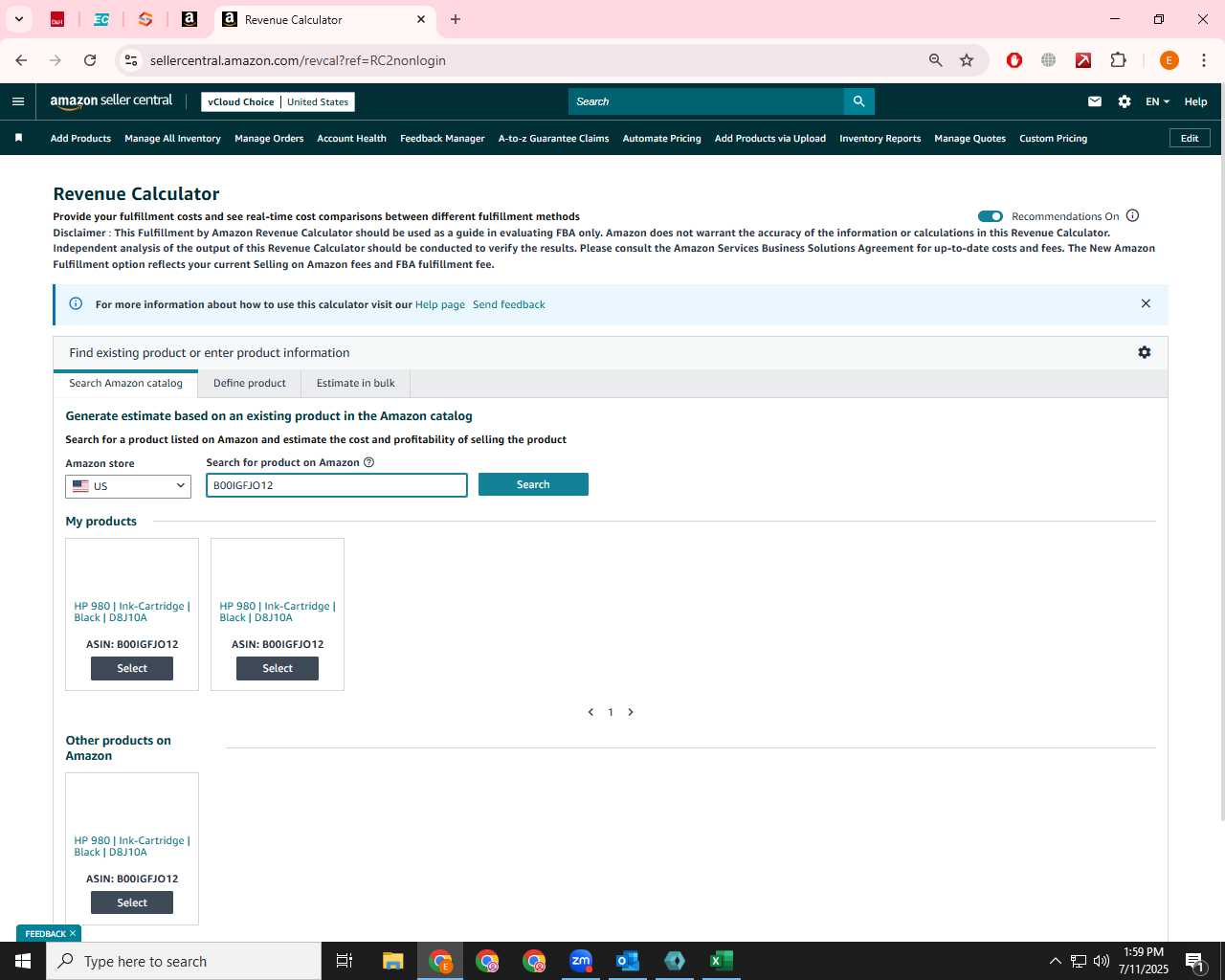Viewport: 1225px width, 980px height.
Task: Click the red arrow extension icon
Action: pyautogui.click(x=1083, y=60)
